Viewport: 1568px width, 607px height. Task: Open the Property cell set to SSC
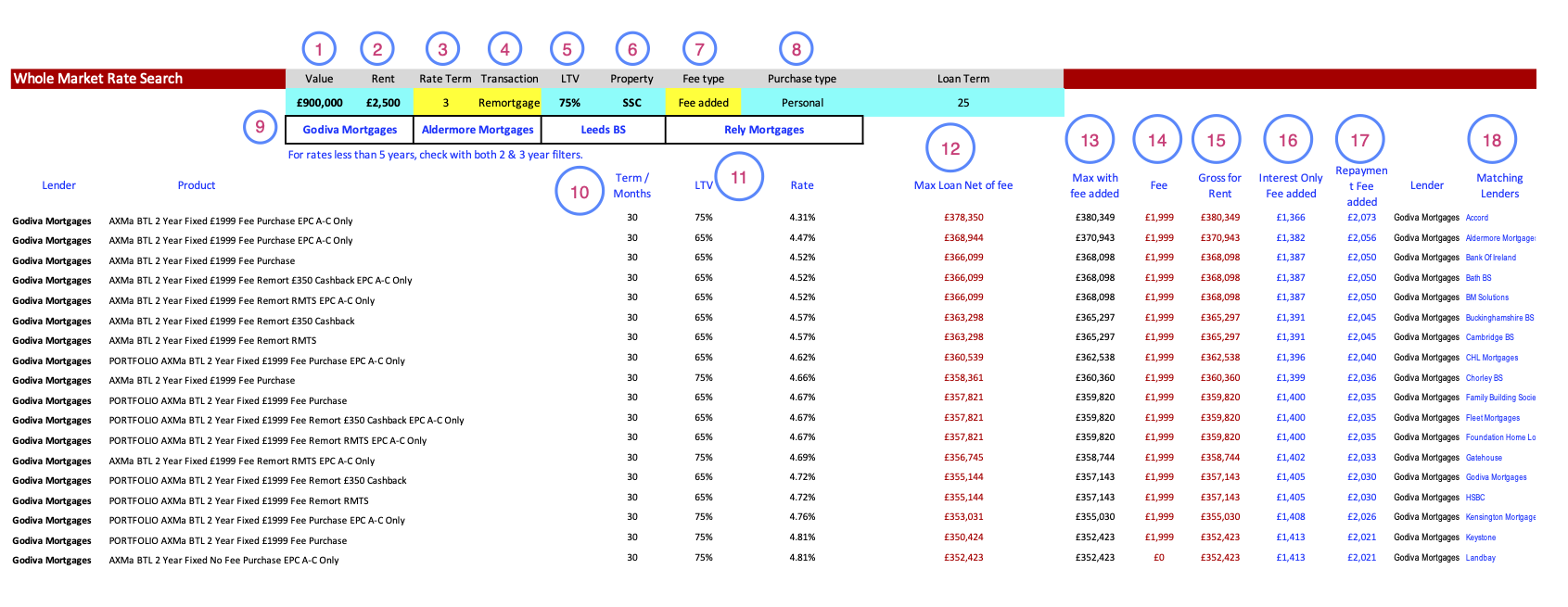click(x=631, y=103)
